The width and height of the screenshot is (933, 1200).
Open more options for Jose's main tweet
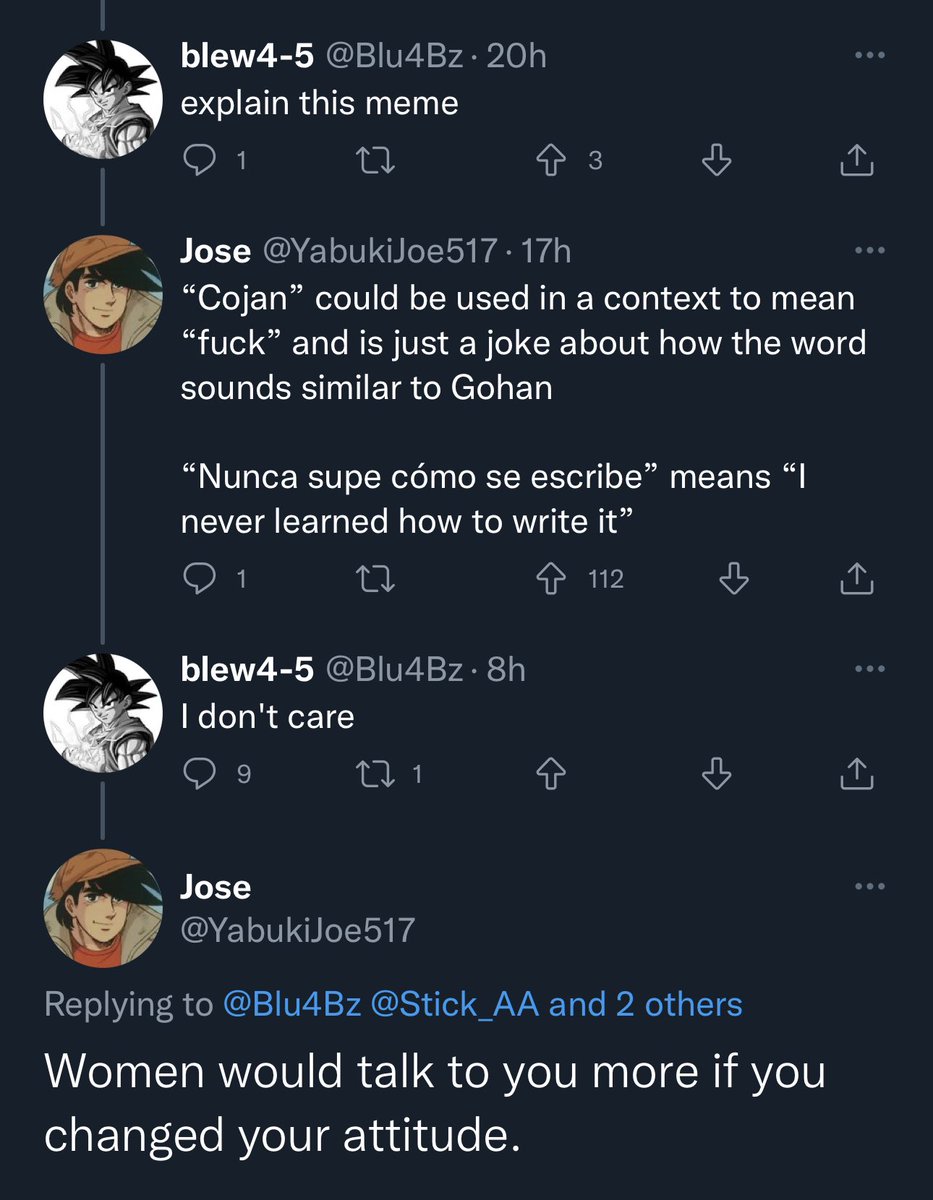coord(870,886)
